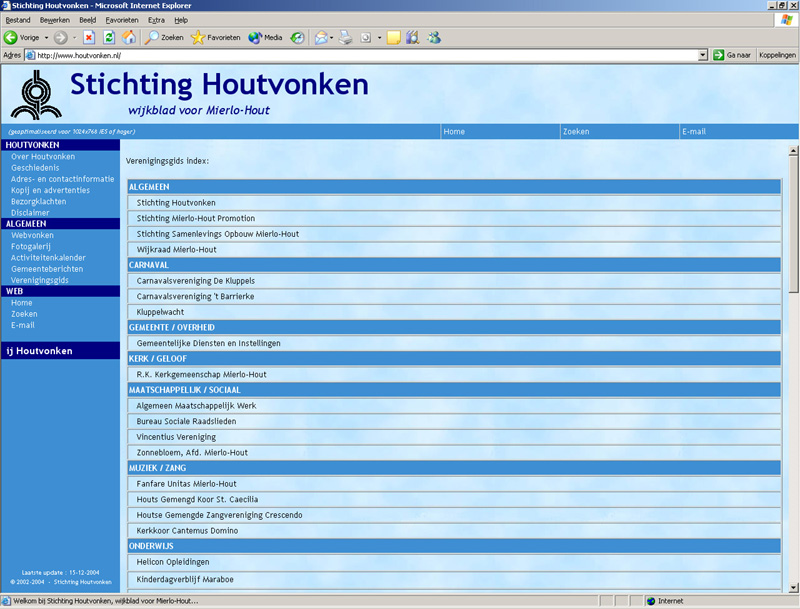Screen dimensions: 800x609
Task: Click the green Vorige back arrow
Action: pyautogui.click(x=10, y=38)
